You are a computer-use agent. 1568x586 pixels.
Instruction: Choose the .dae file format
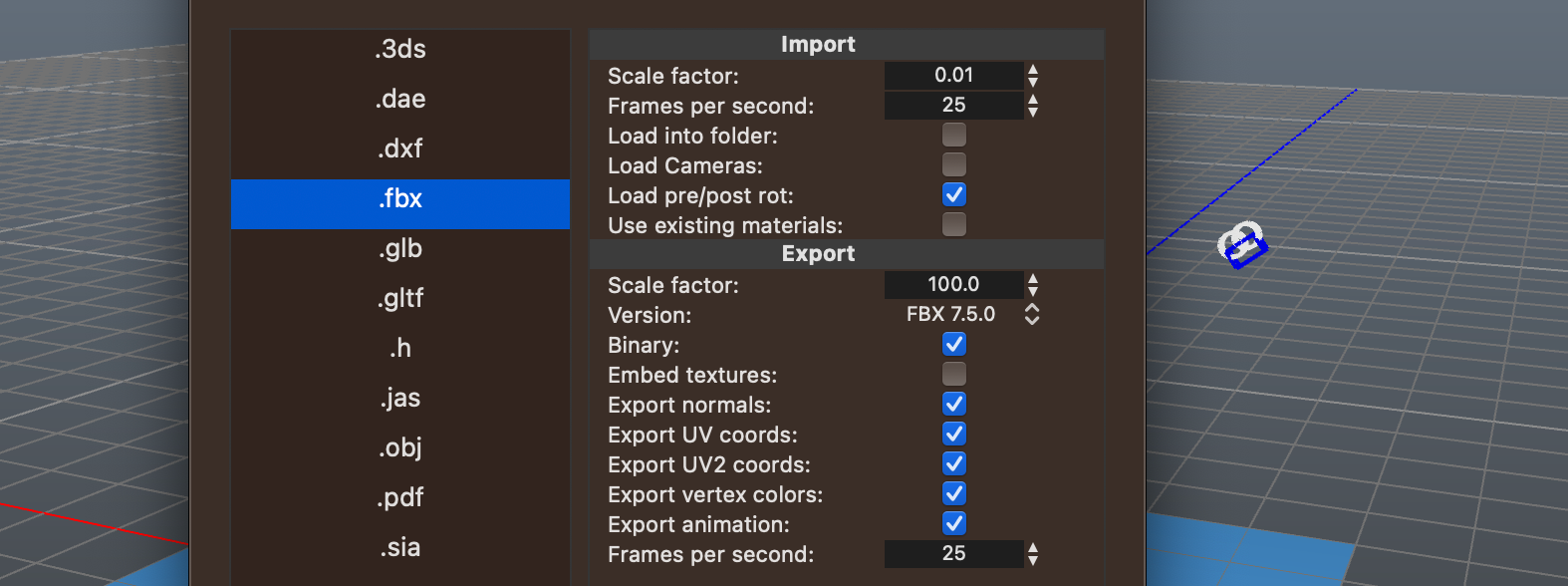tap(400, 99)
